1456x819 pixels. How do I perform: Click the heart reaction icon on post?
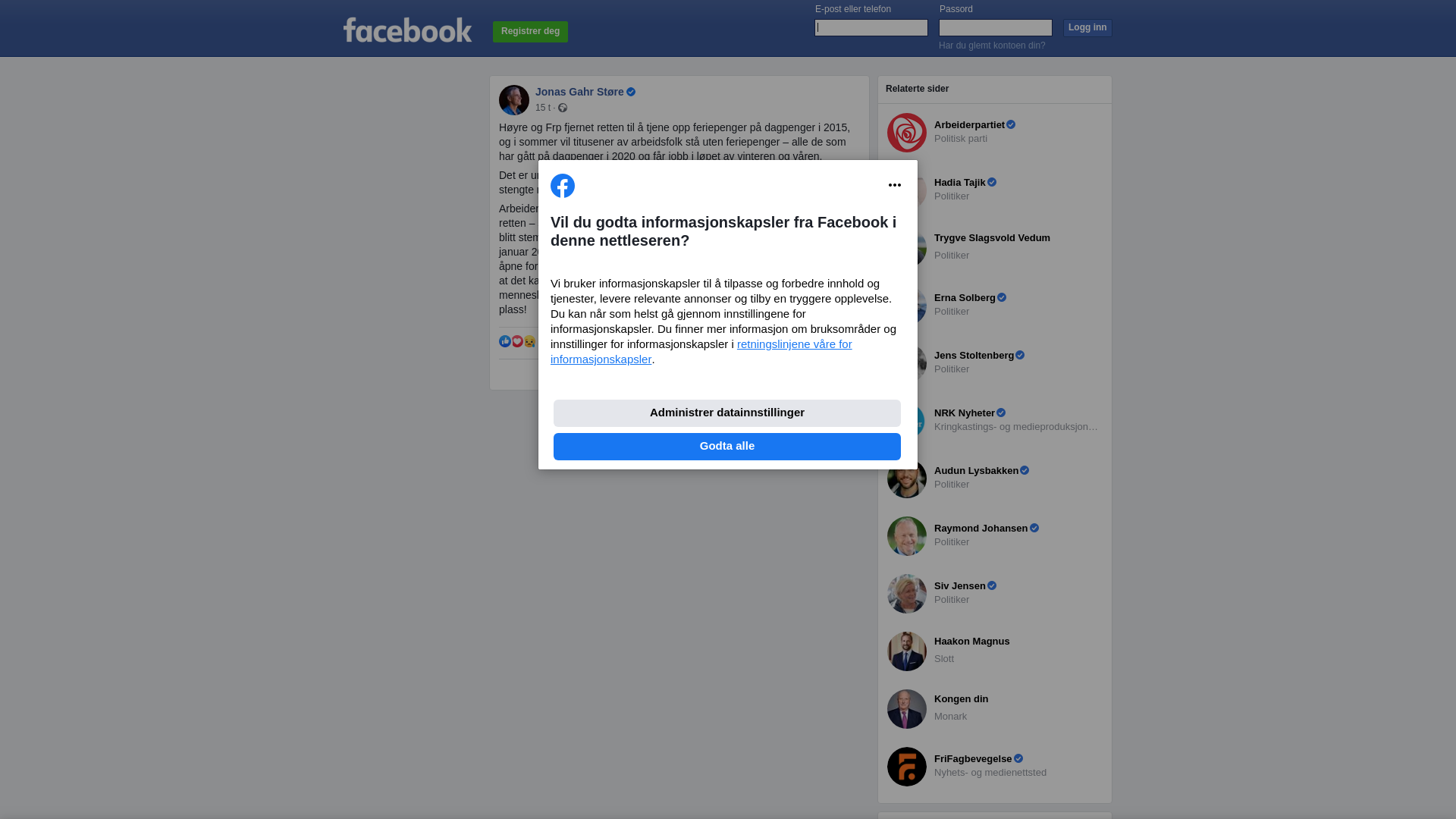click(x=517, y=341)
